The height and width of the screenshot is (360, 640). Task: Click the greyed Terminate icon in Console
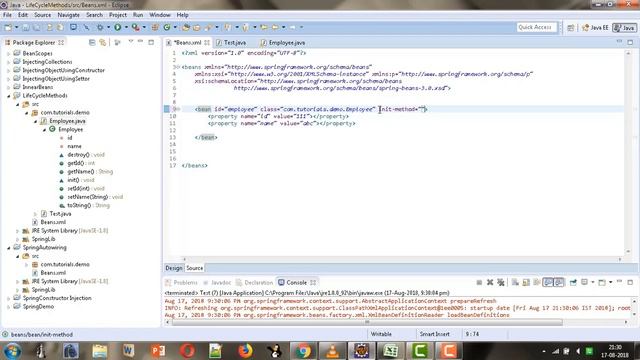(x=479, y=282)
